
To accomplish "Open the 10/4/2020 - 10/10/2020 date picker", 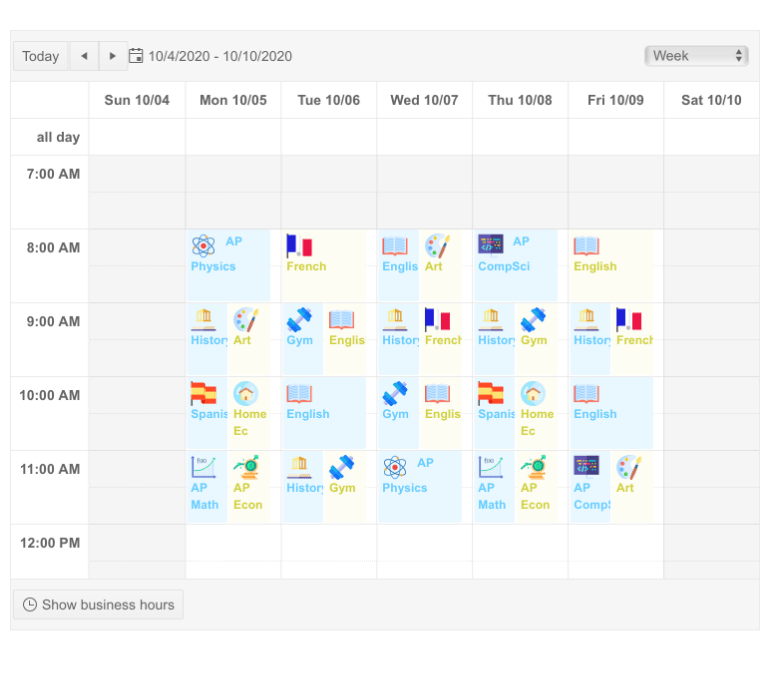I will pos(220,56).
